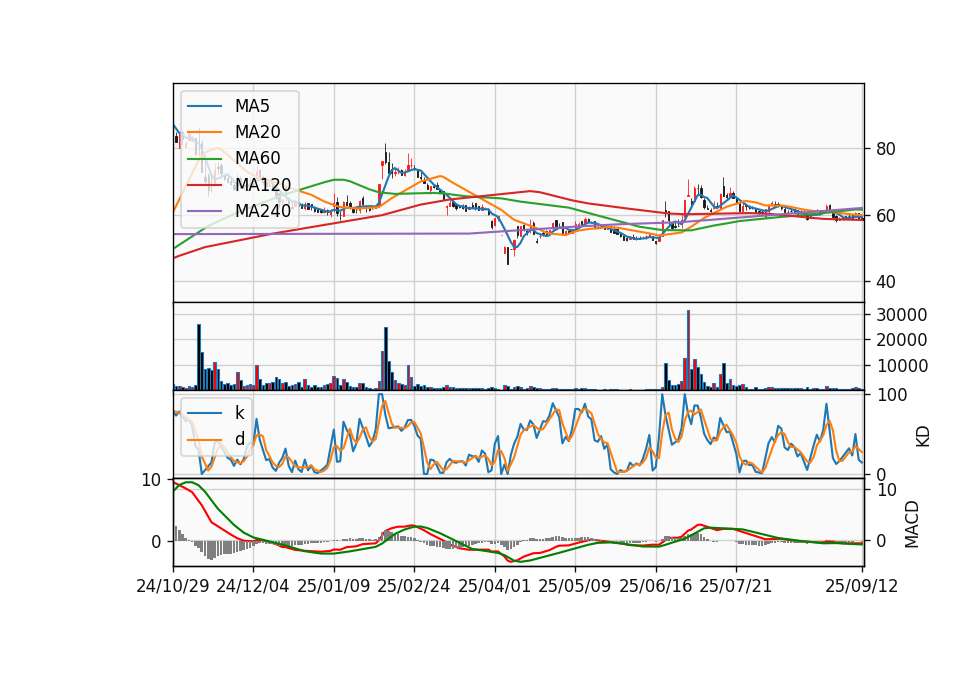Click the 25/05/09 date axis label

tap(575, 586)
